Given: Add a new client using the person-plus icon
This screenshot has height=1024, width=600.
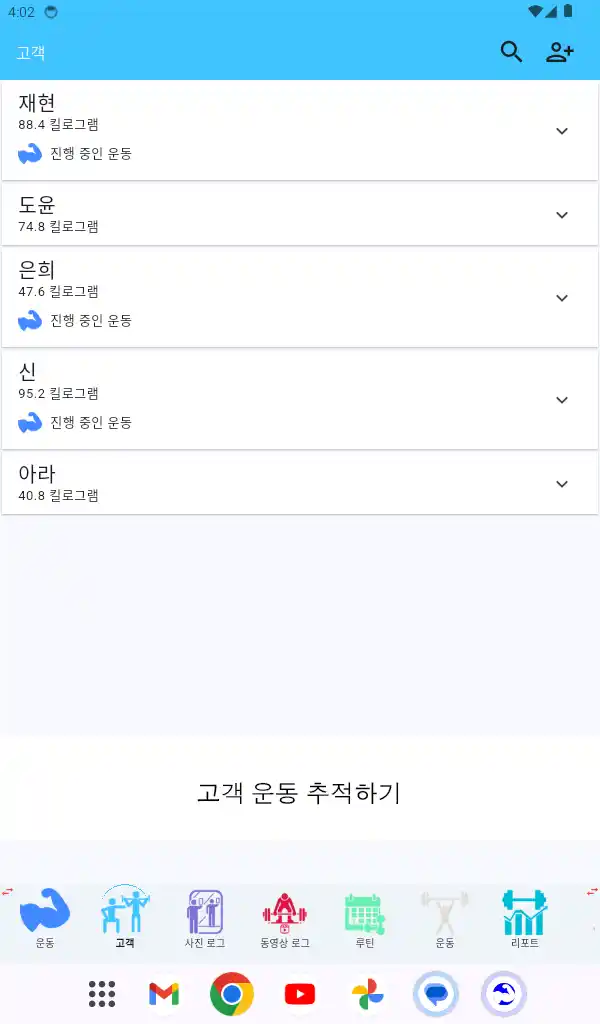Looking at the screenshot, I should [x=560, y=52].
